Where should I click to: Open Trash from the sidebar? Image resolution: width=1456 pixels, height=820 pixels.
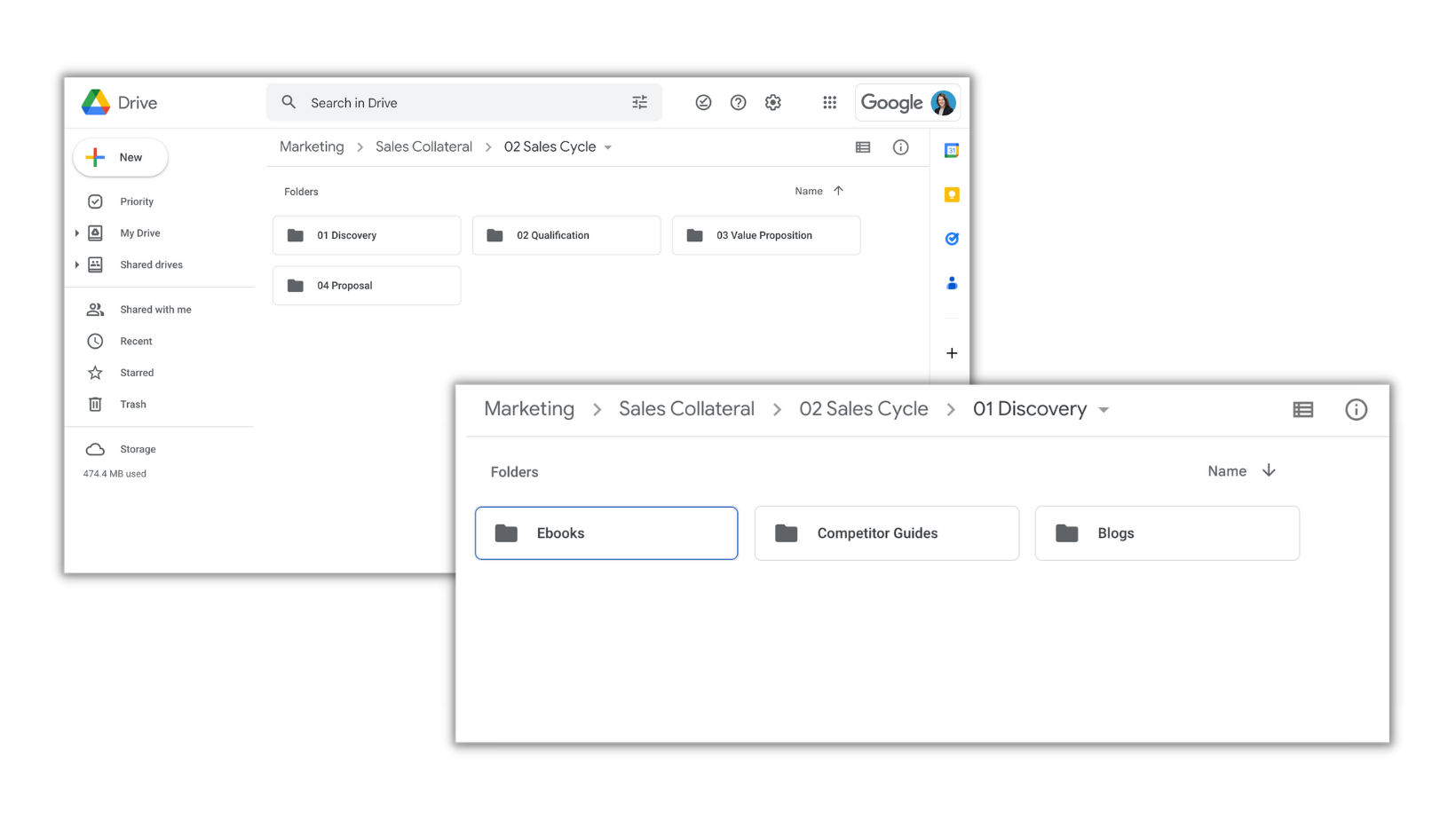[132, 404]
